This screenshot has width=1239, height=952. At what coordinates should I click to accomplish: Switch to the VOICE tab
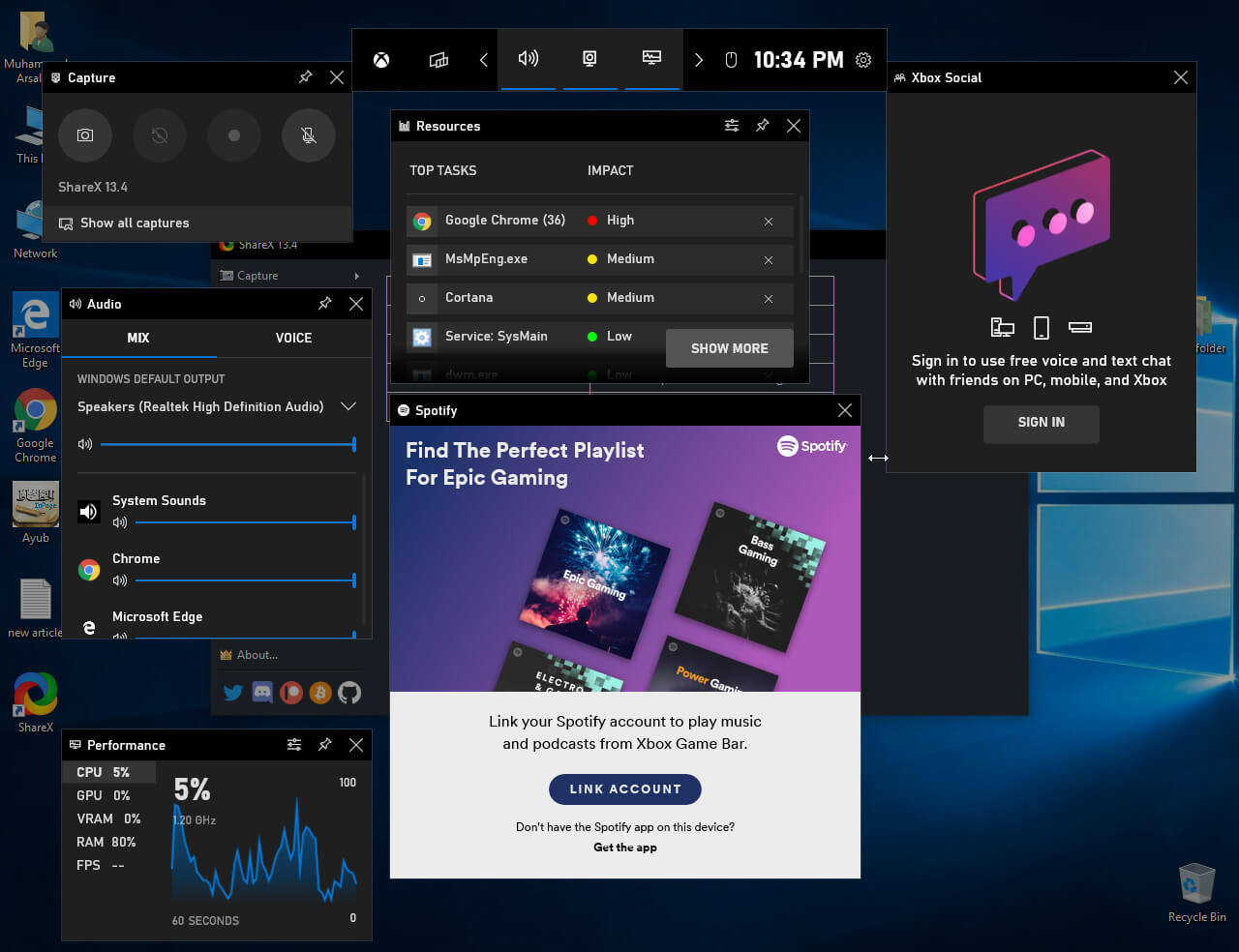294,338
